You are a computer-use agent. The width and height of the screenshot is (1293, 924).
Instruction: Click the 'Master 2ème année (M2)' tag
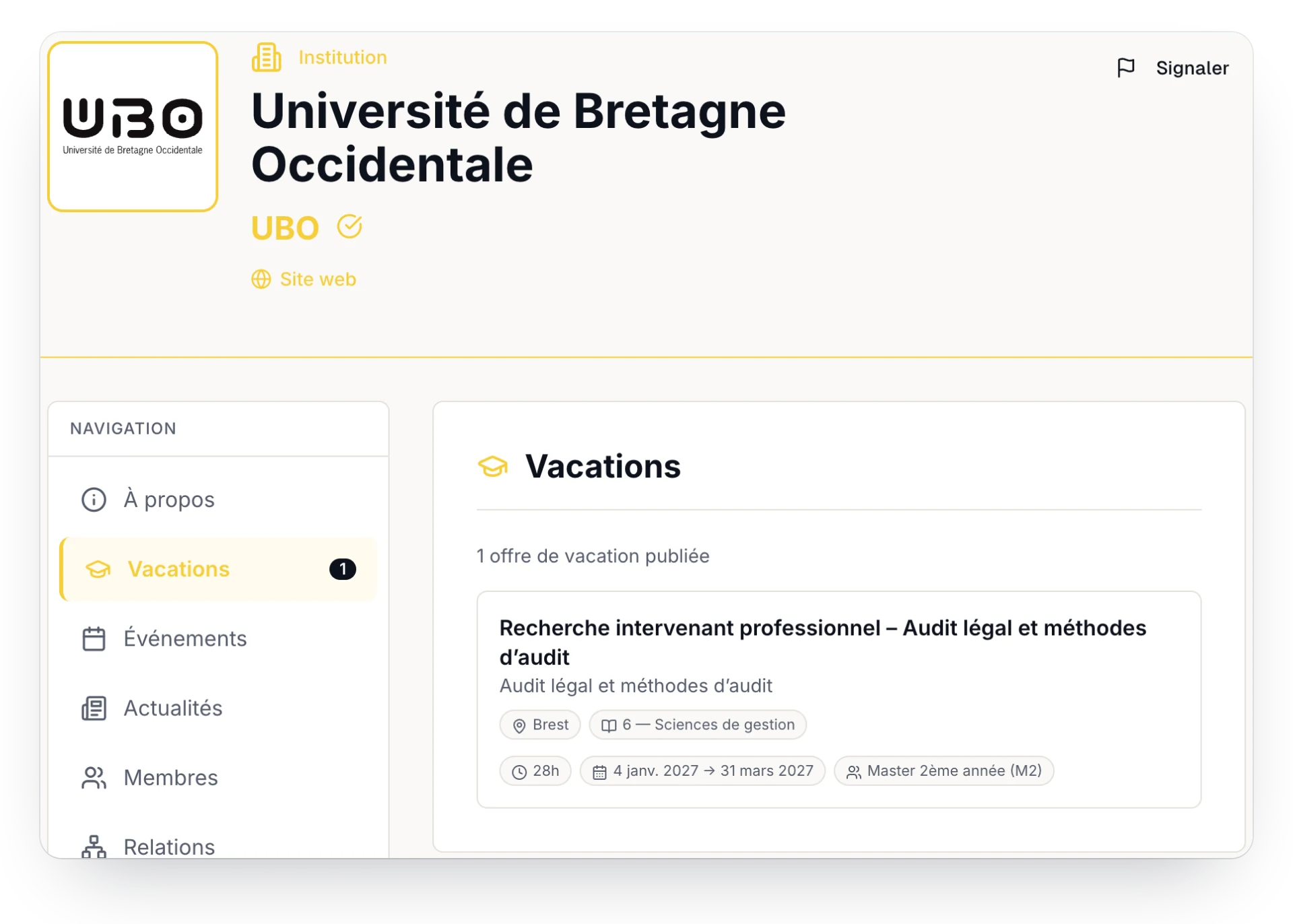click(x=943, y=770)
